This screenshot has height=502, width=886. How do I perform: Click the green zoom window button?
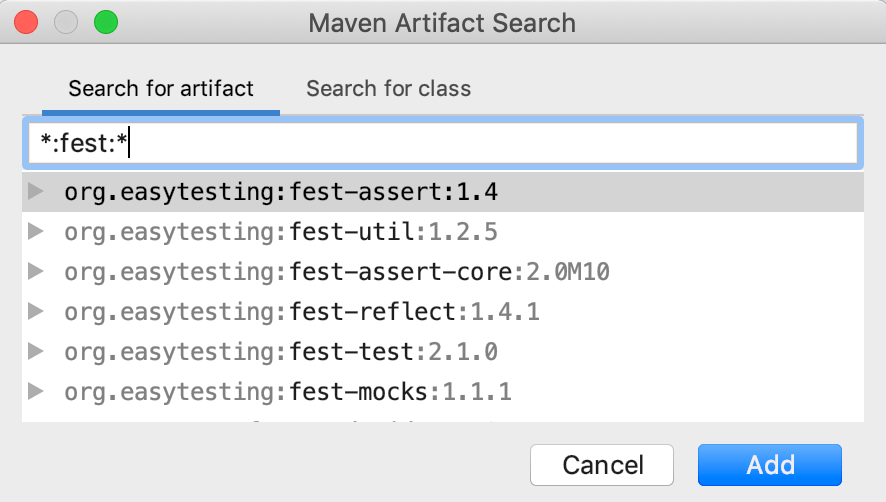(x=105, y=22)
